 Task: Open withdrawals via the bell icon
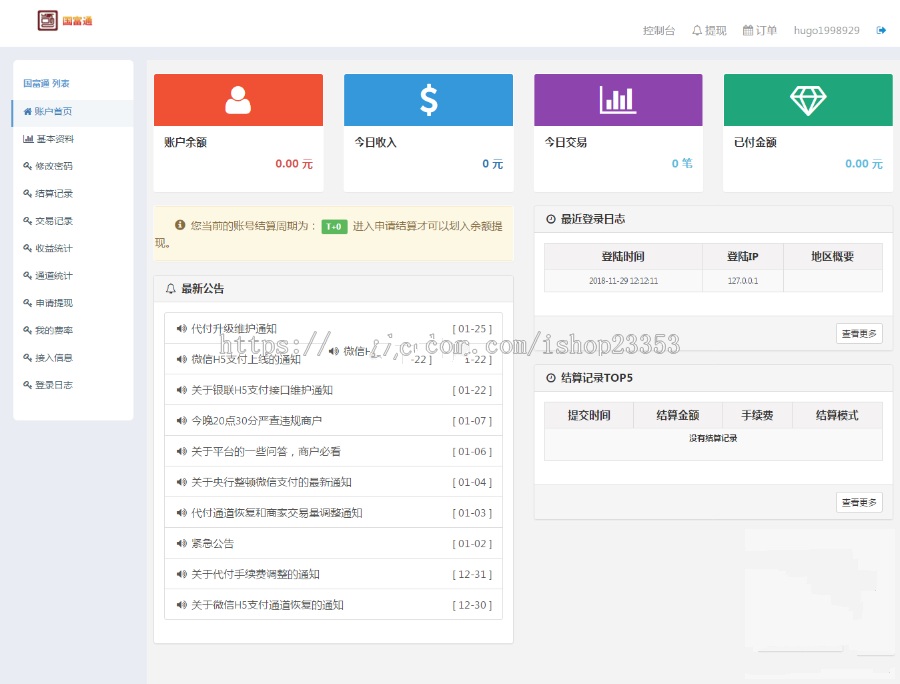tap(696, 30)
